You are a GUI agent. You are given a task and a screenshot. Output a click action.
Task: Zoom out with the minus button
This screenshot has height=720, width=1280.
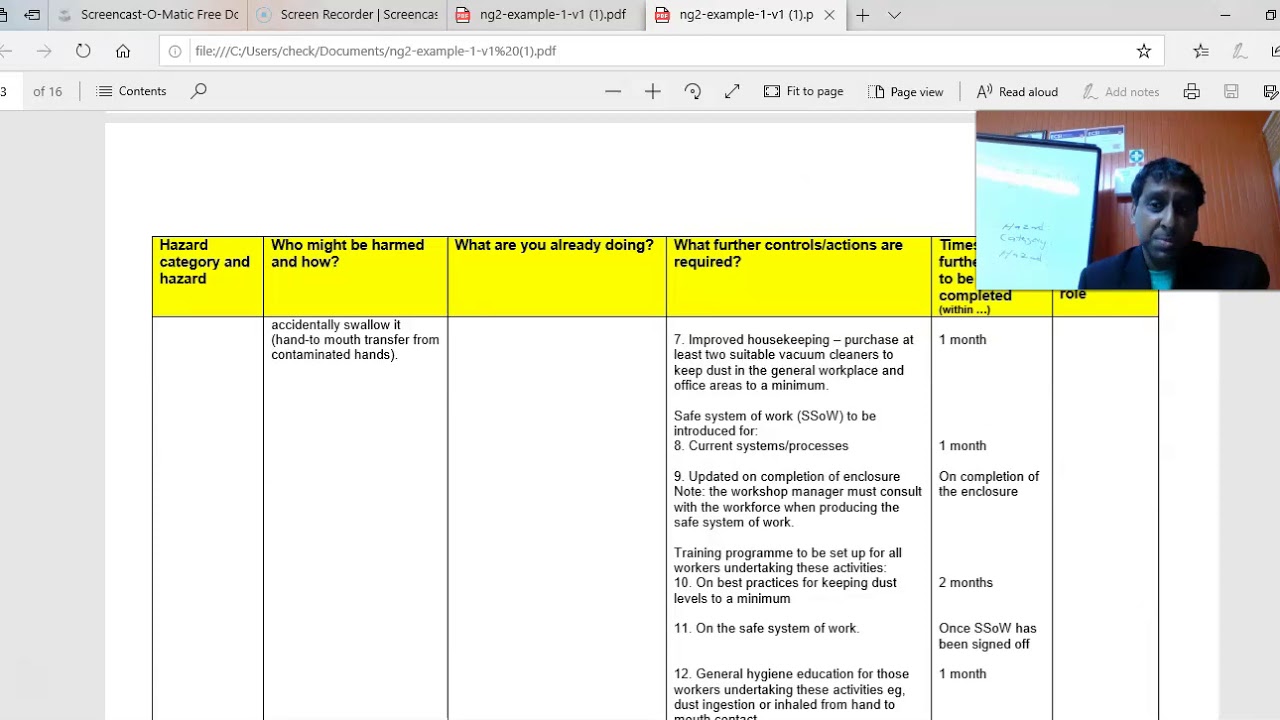(x=613, y=91)
